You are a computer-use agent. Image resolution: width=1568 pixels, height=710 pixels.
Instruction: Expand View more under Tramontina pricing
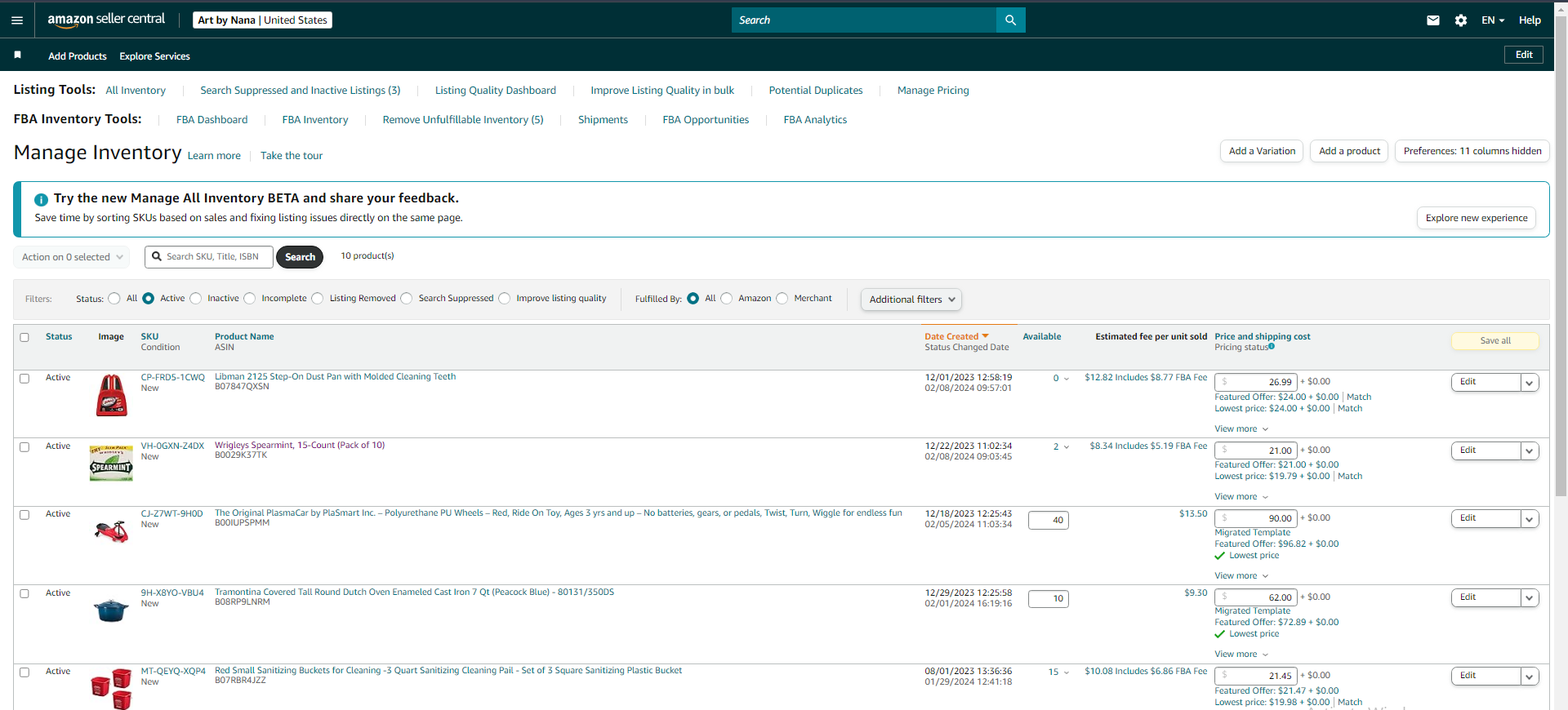(x=1241, y=655)
